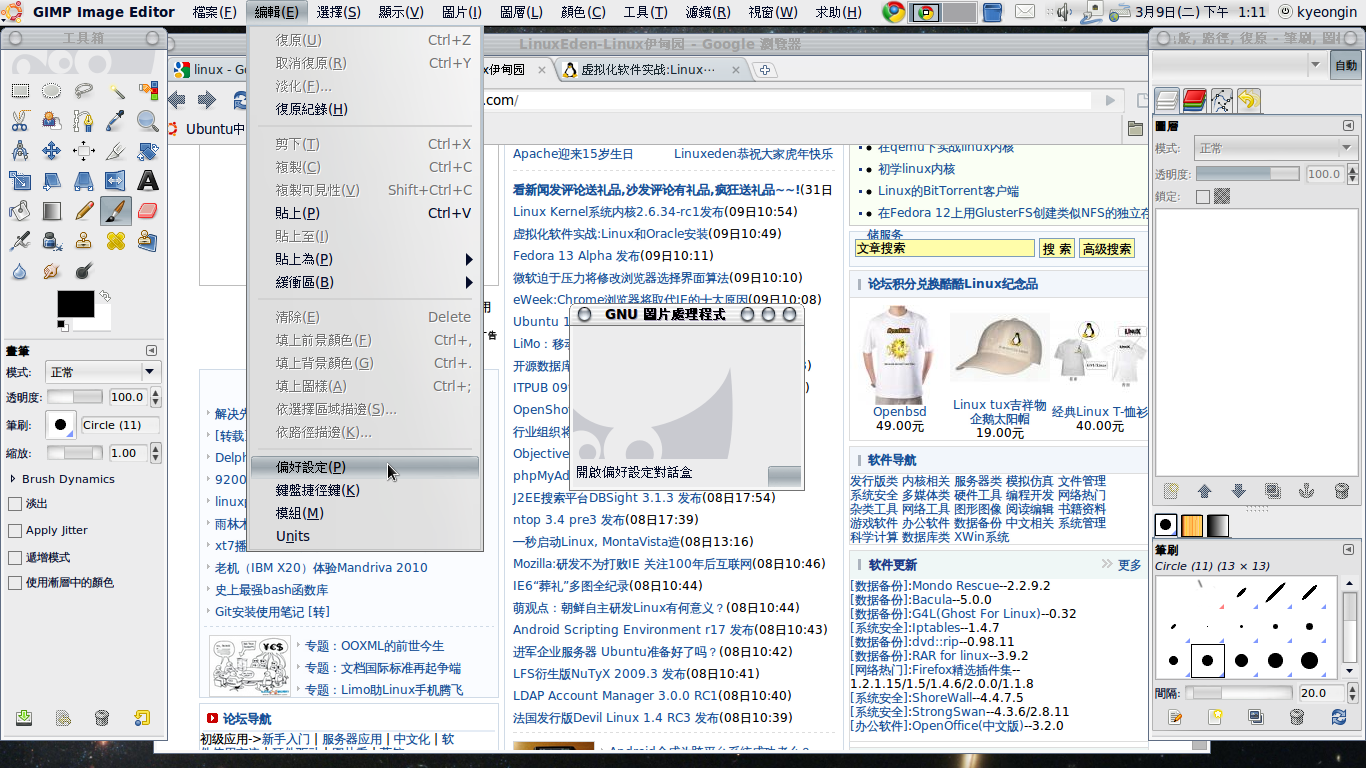Choose the Heal bandage tool
The image size is (1366, 768).
tap(116, 241)
